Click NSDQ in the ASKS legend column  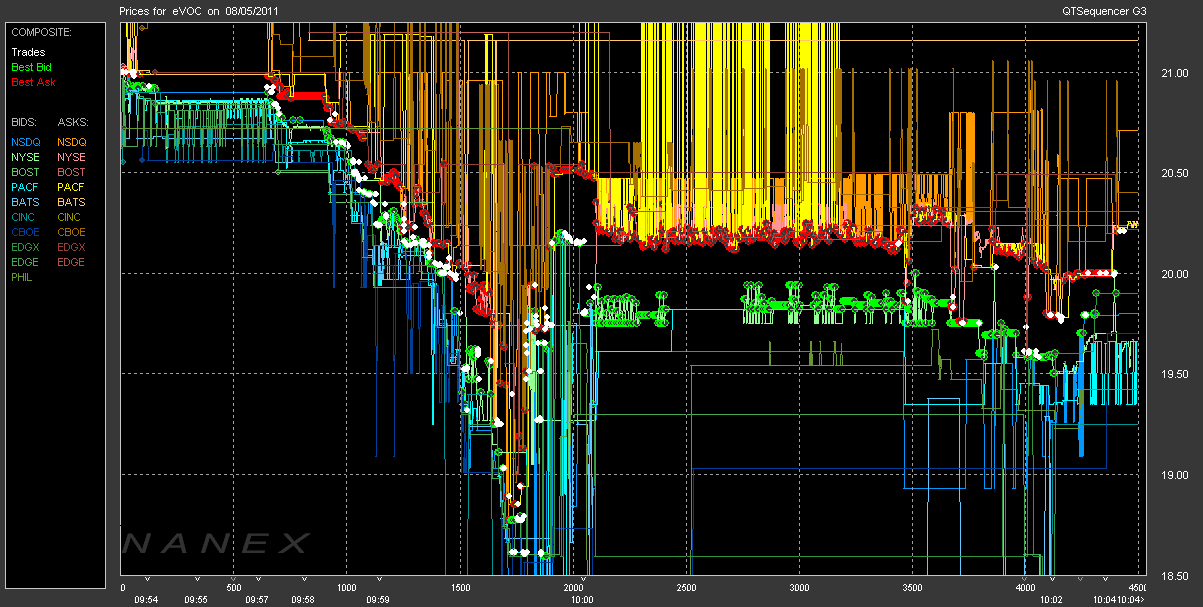[72, 142]
